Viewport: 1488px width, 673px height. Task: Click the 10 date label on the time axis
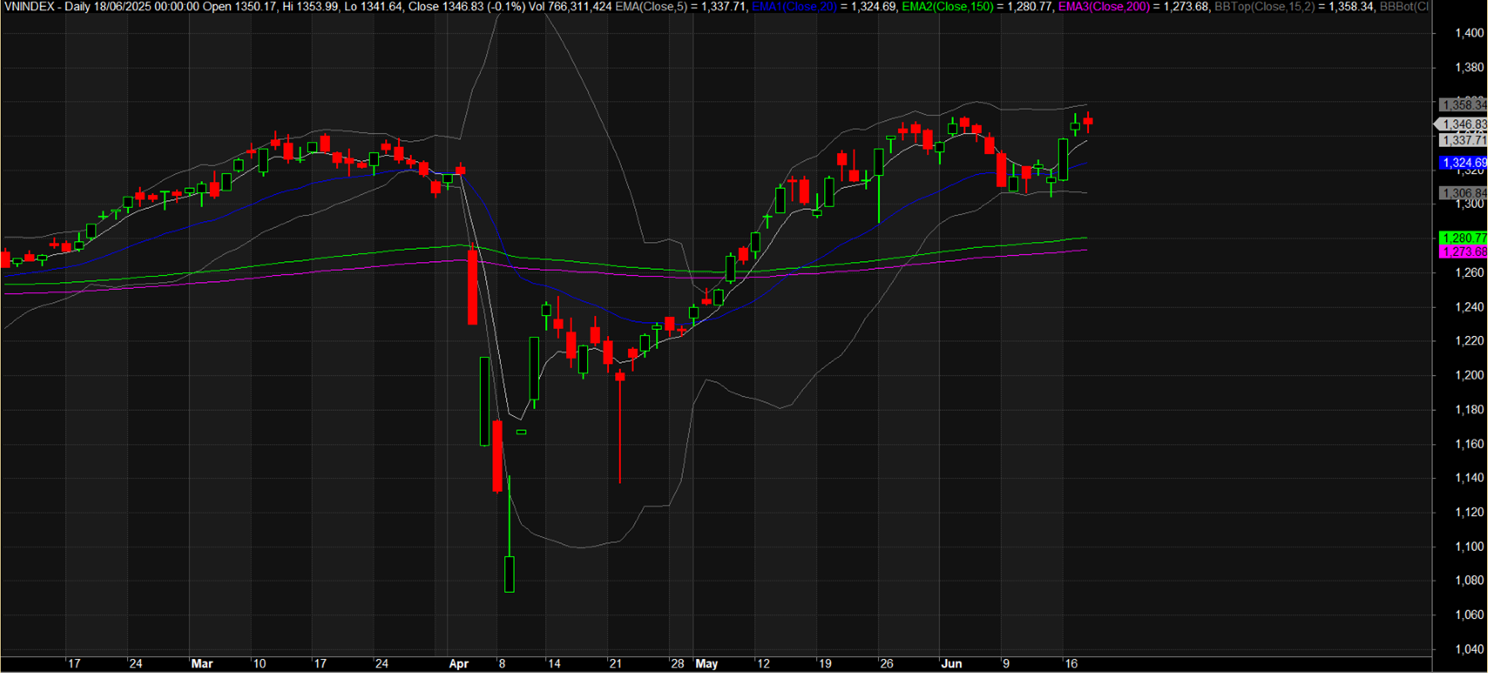(x=259, y=663)
